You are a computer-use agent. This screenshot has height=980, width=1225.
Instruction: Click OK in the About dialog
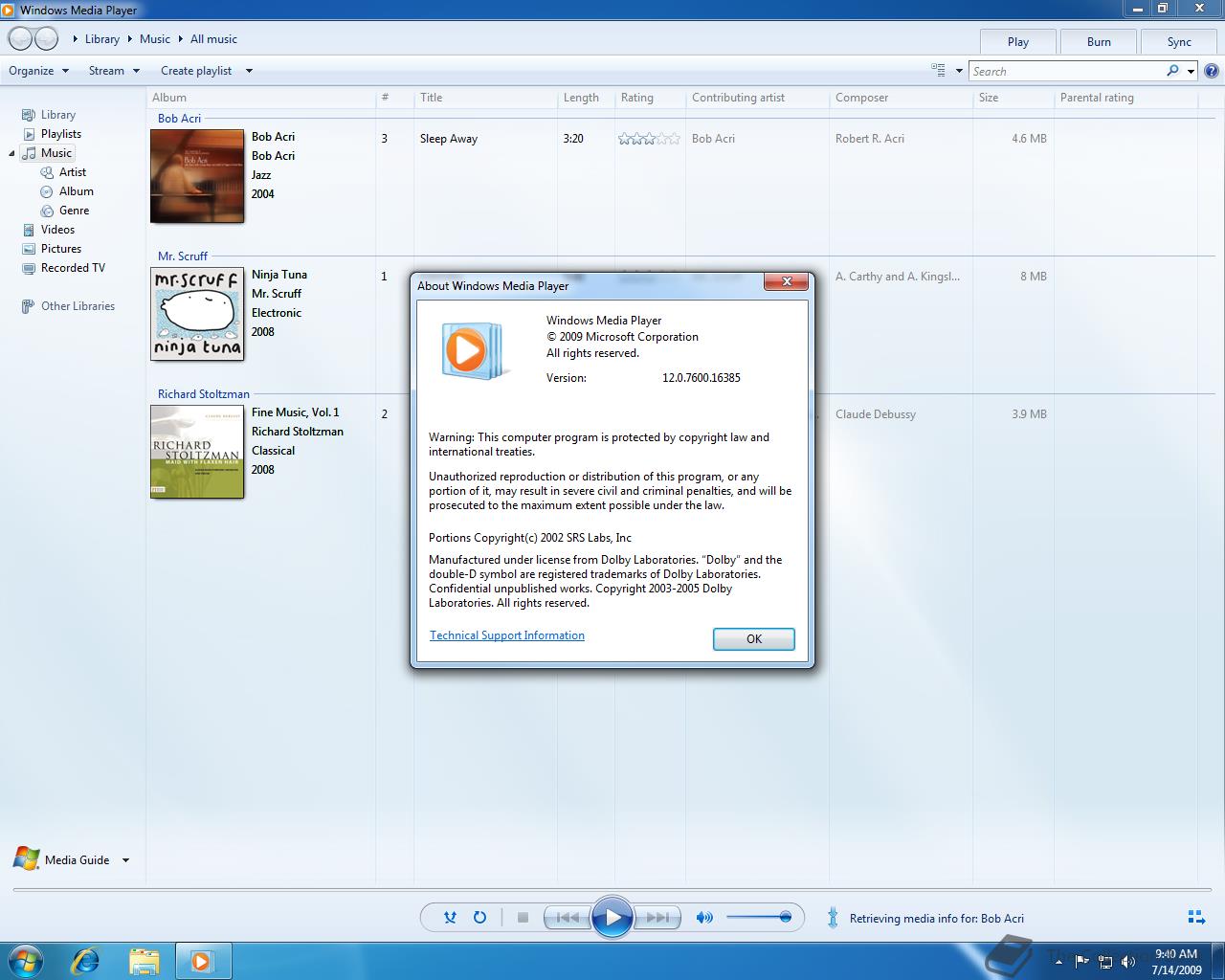pos(754,639)
